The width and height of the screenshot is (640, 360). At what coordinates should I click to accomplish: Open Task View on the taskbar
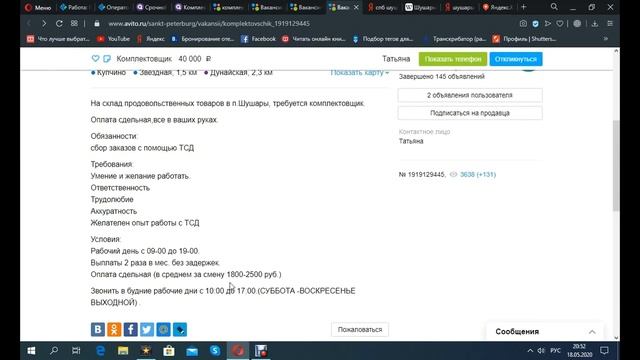tap(76, 351)
